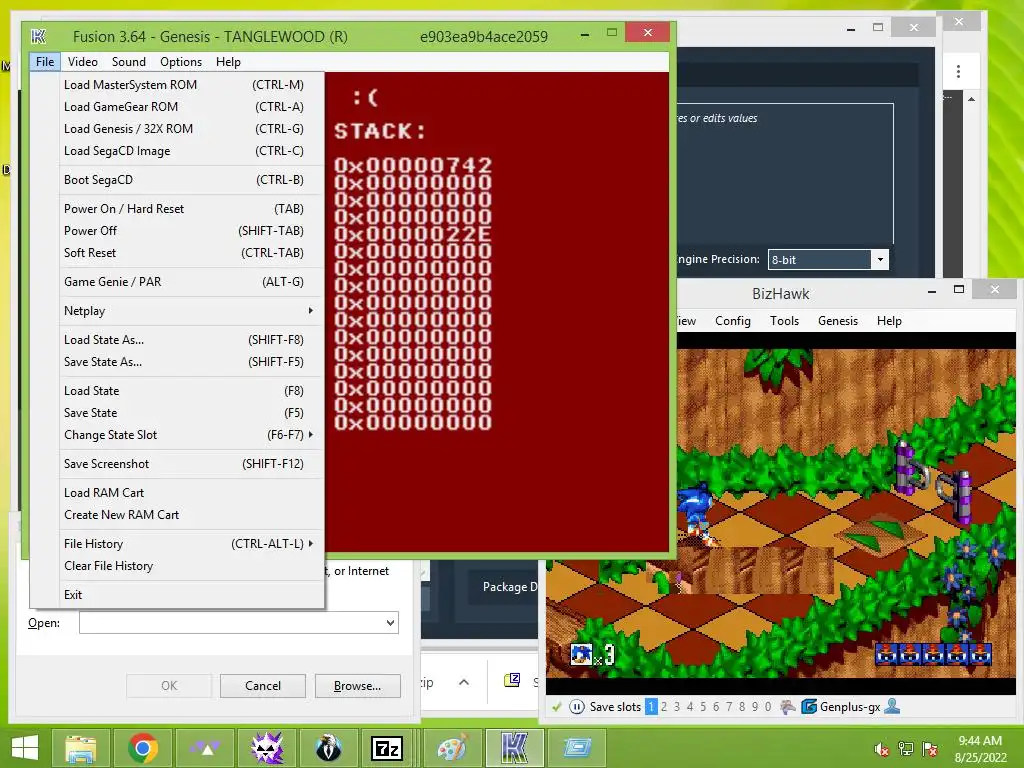Open 7-Zip from the taskbar
Image resolution: width=1024 pixels, height=768 pixels.
point(387,748)
